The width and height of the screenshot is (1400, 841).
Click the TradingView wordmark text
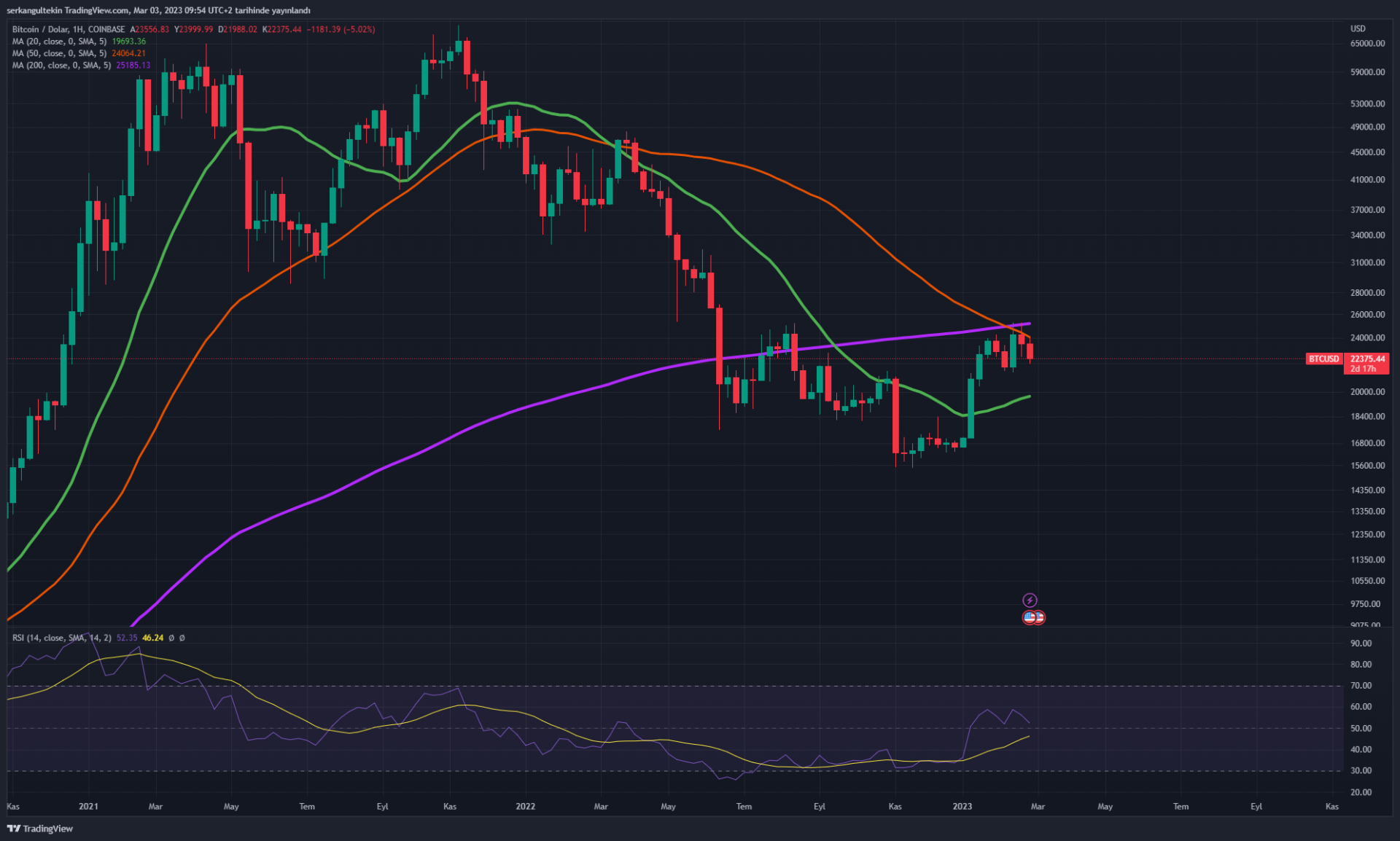coord(48,829)
